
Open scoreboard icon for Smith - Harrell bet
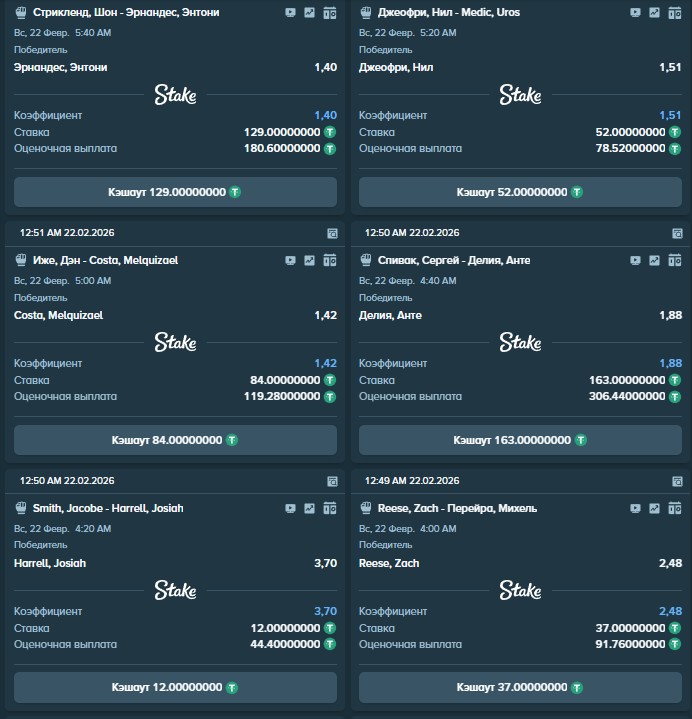[x=330, y=508]
